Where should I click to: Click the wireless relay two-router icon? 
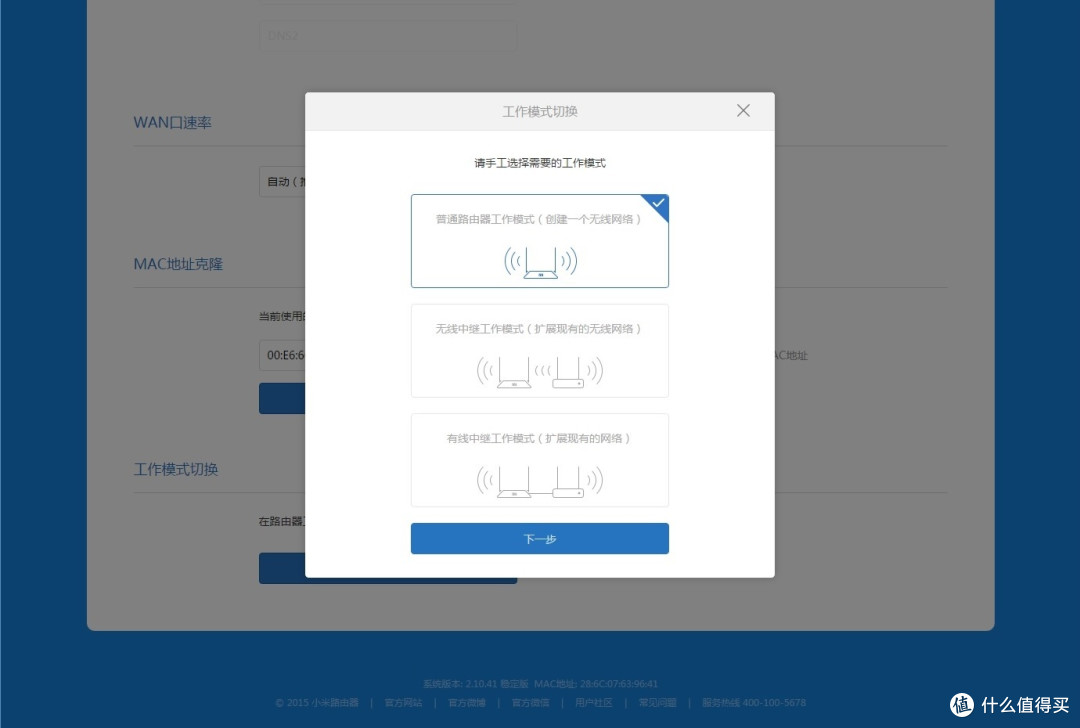point(540,372)
